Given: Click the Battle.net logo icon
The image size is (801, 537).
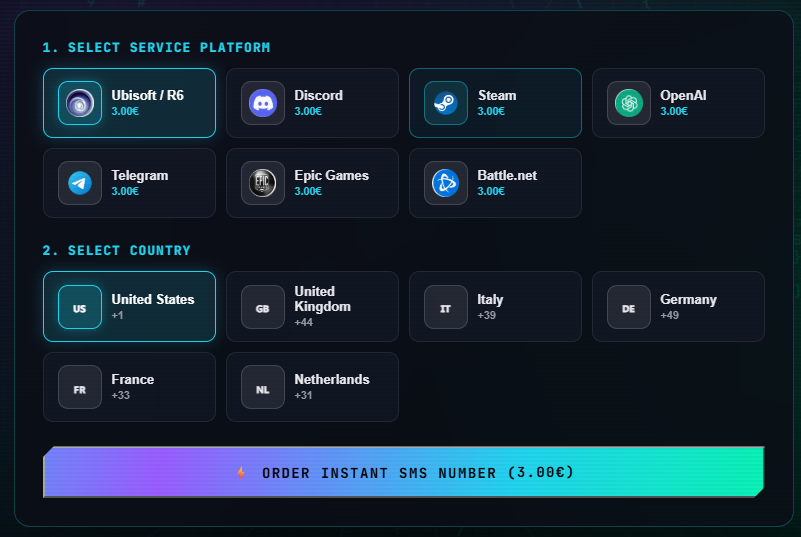Looking at the screenshot, I should pyautogui.click(x=445, y=183).
